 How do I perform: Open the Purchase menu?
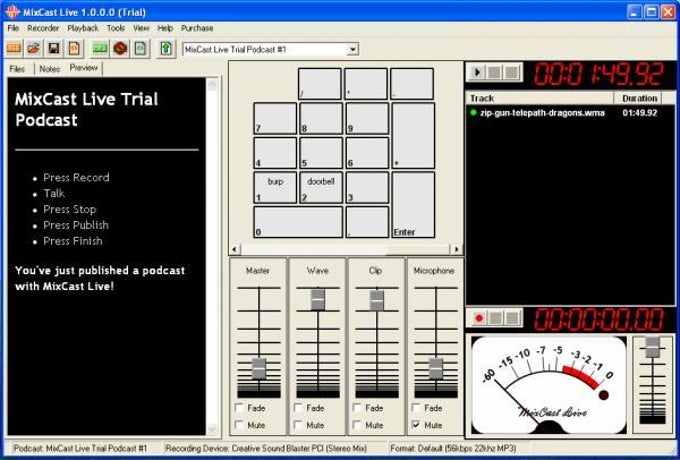(x=197, y=28)
